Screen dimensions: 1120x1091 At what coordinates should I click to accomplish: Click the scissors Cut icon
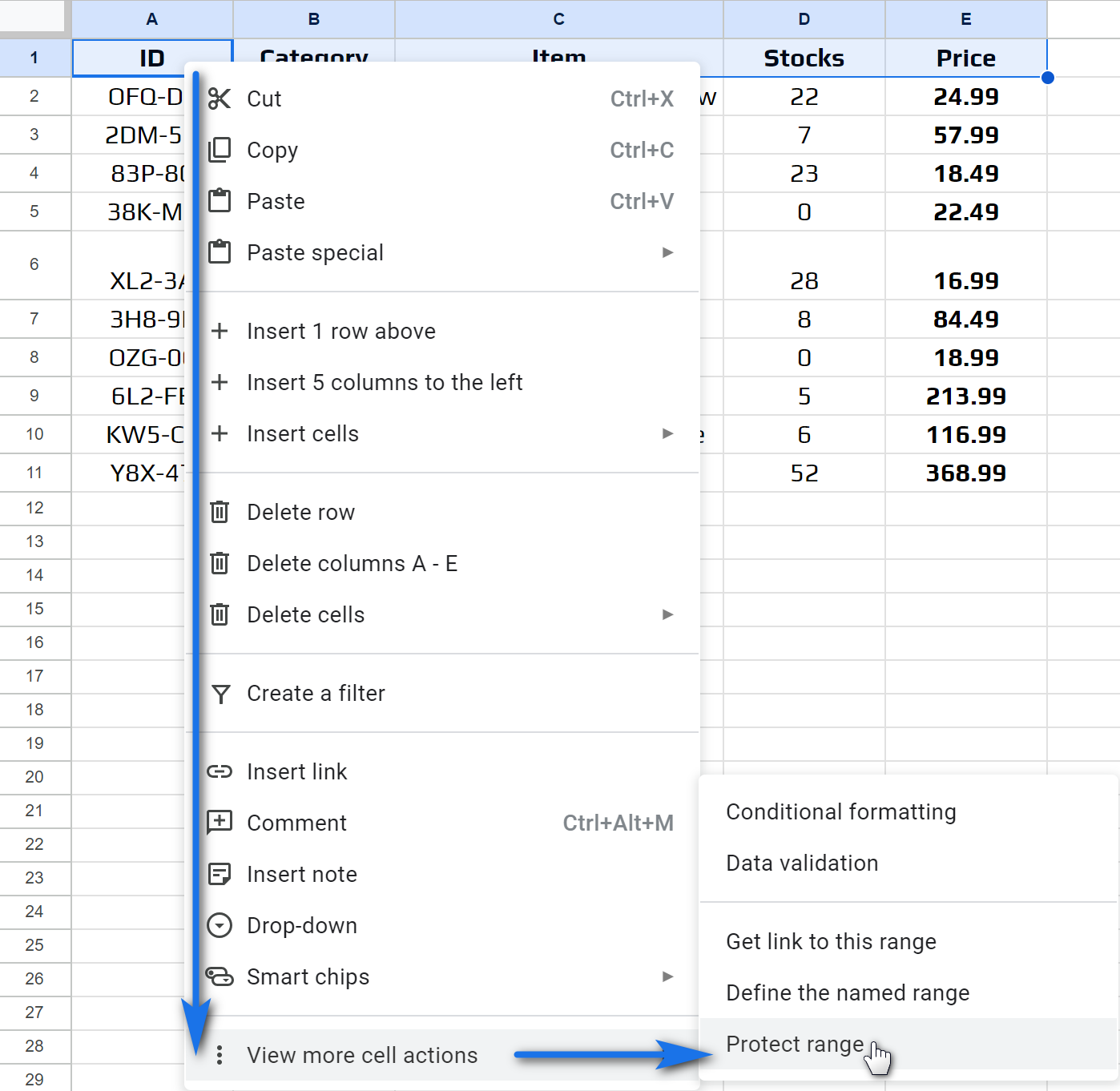pos(220,99)
